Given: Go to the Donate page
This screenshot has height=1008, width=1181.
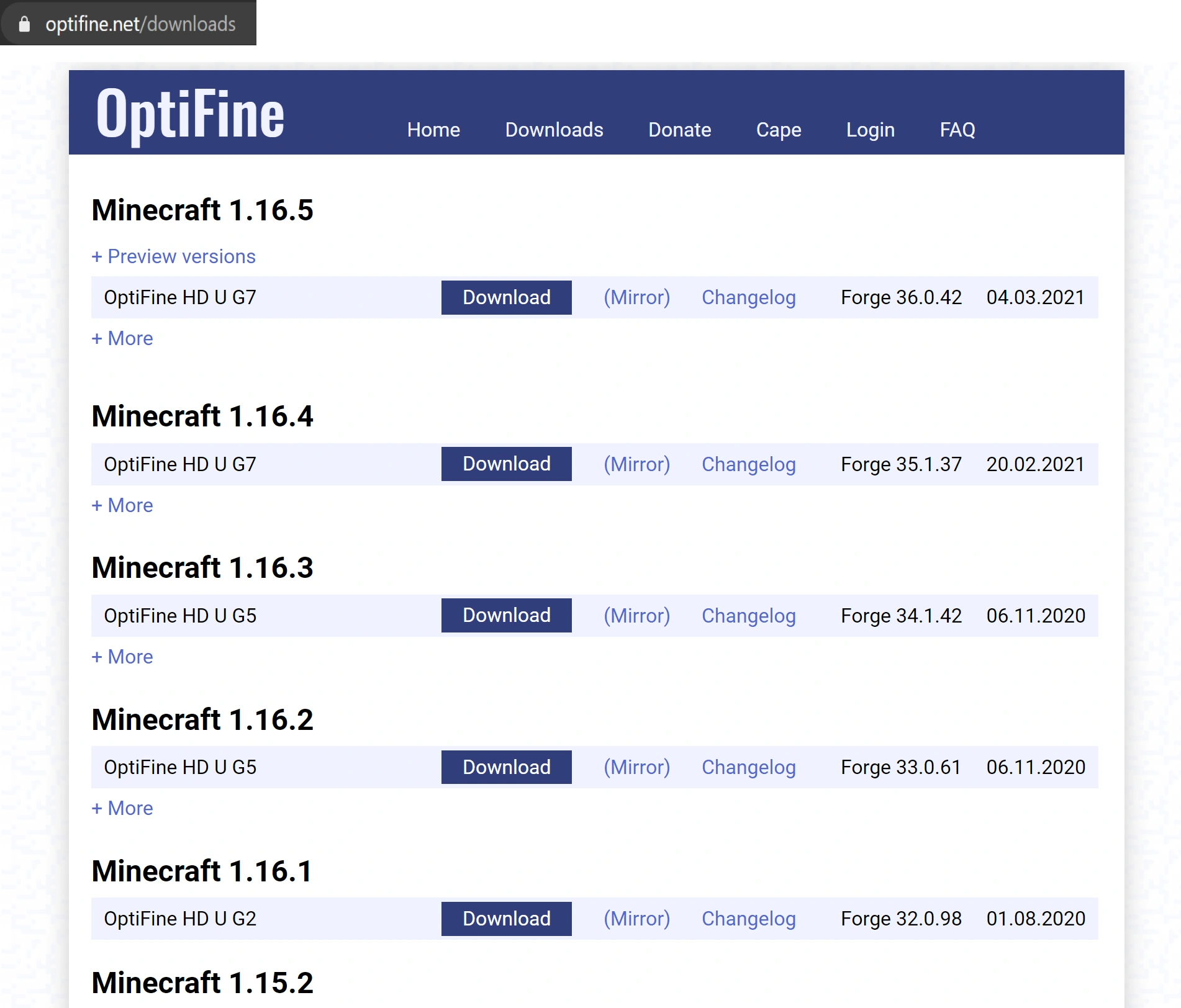Looking at the screenshot, I should click(x=679, y=130).
